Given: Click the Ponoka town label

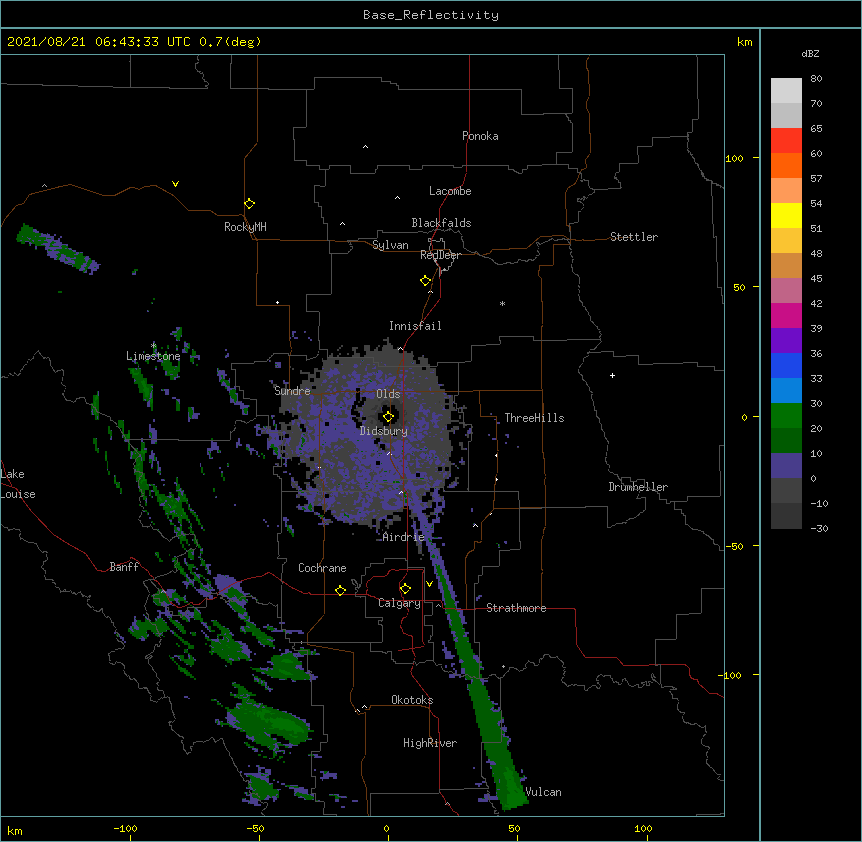Looking at the screenshot, I should point(480,136).
